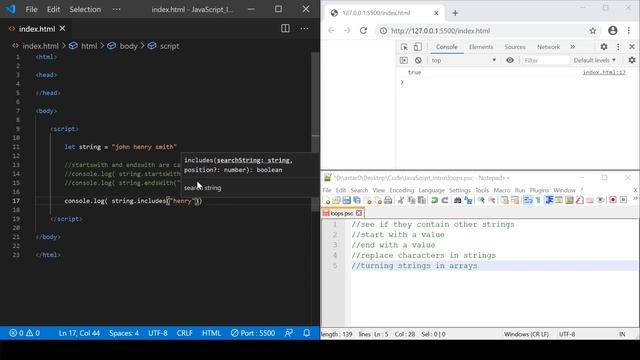Click body in the breadcrumb path
The height and width of the screenshot is (360, 640).
[128, 46]
